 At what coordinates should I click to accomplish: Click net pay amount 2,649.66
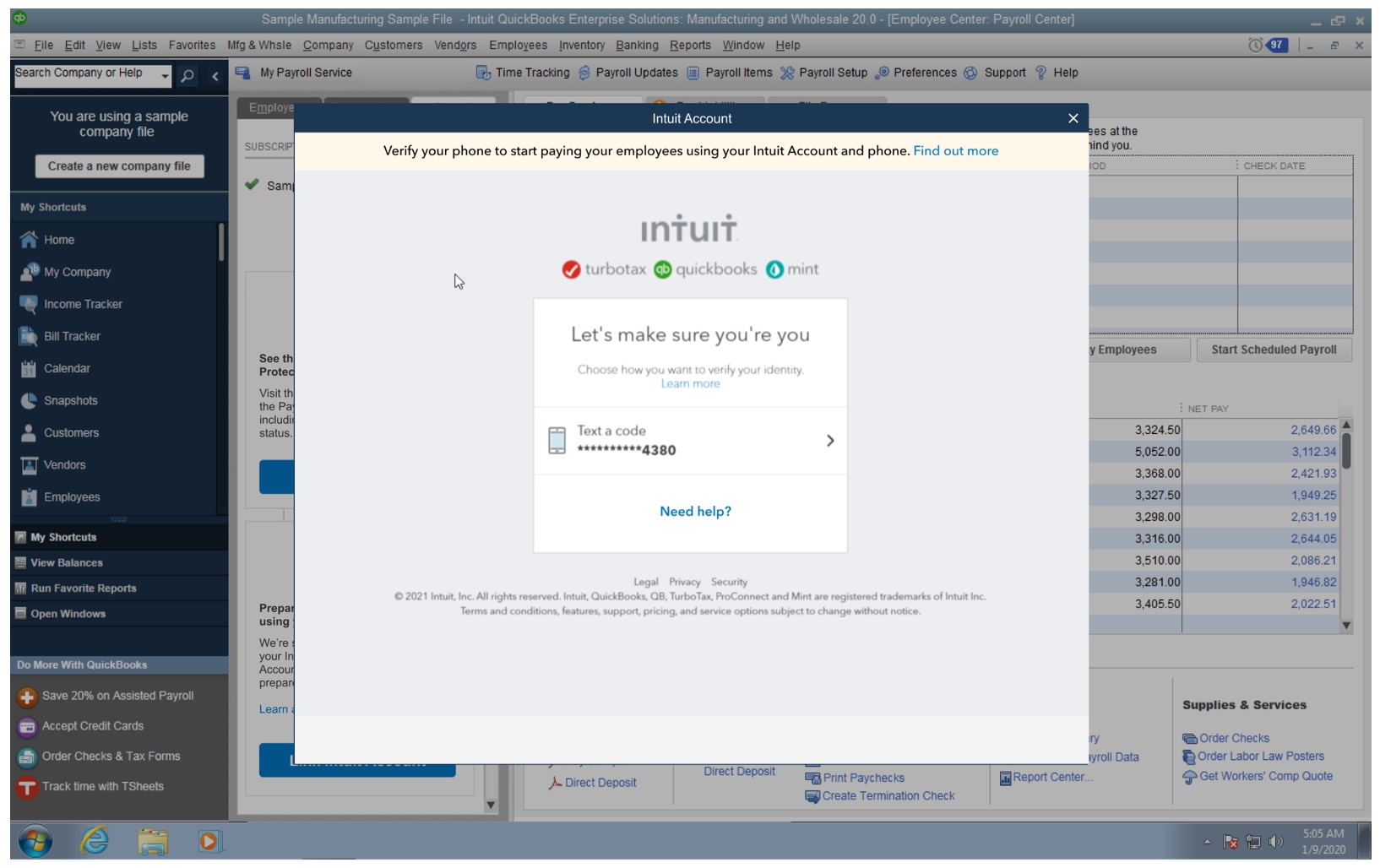[1312, 430]
